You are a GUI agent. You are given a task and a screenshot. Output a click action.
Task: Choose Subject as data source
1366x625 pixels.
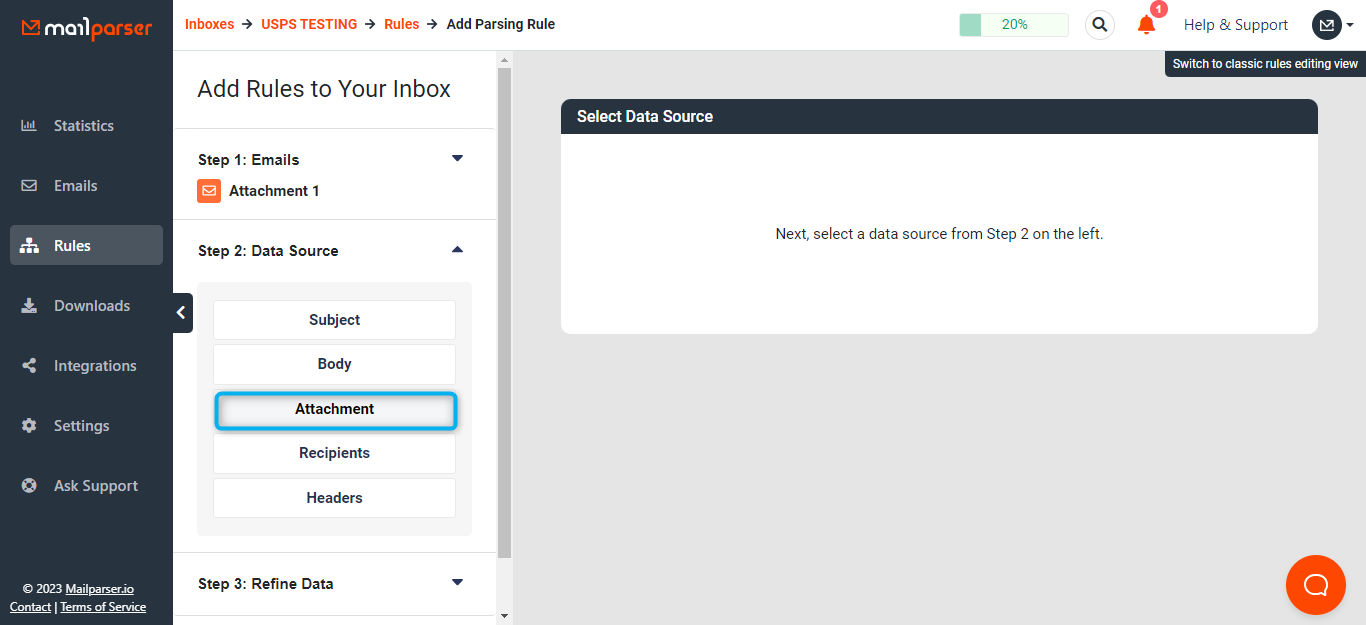[x=334, y=320]
